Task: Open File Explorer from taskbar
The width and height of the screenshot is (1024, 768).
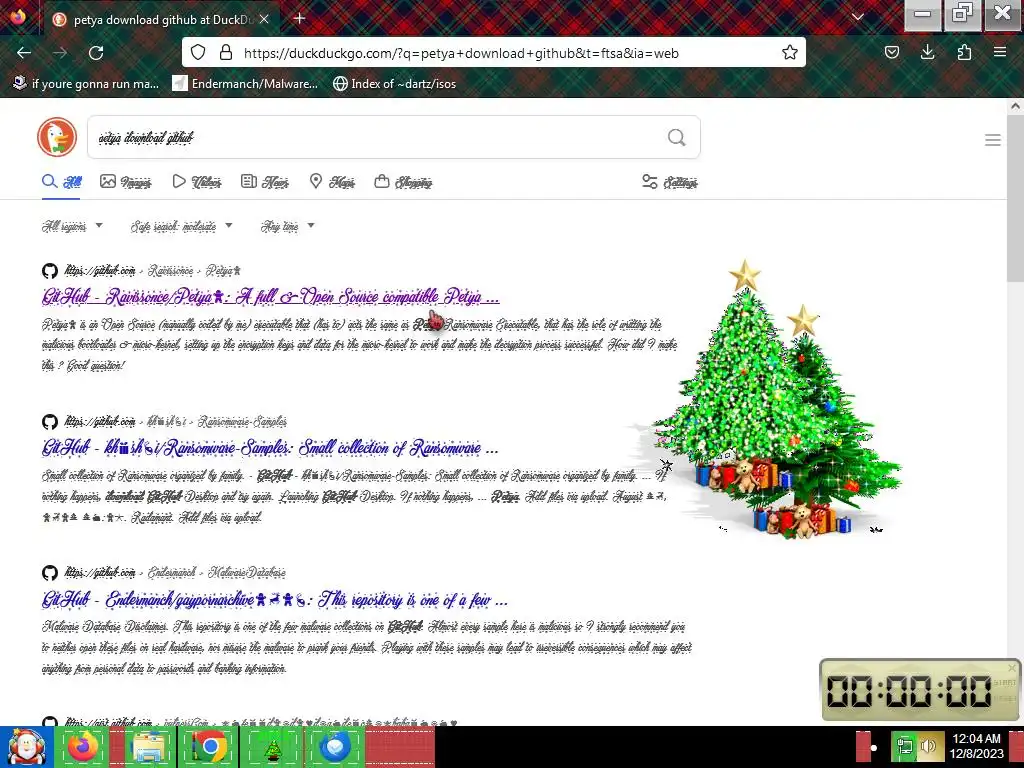Action: [148, 746]
